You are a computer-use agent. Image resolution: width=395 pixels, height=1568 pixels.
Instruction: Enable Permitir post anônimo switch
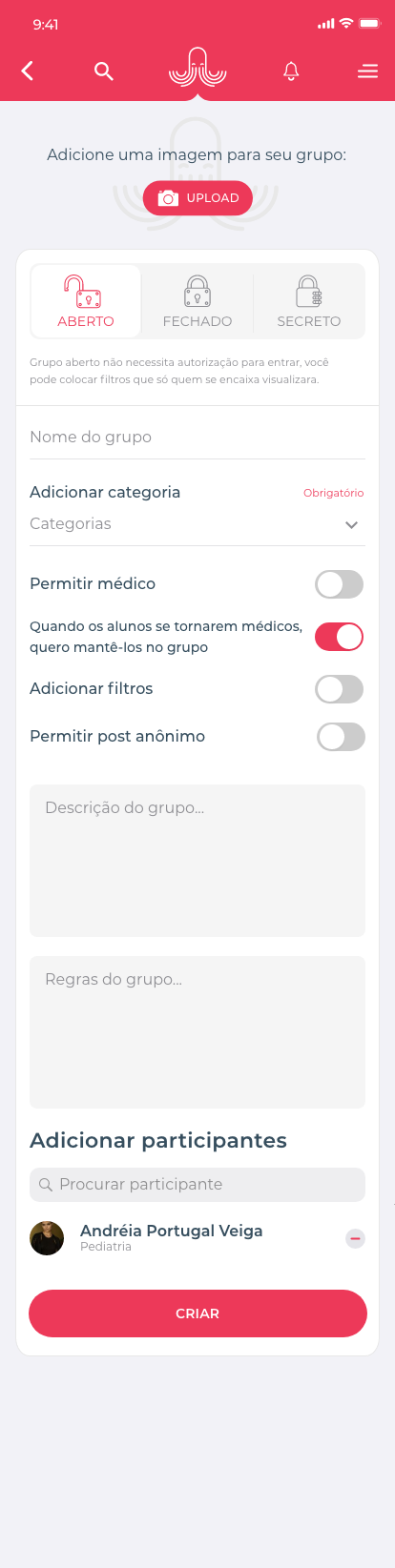(341, 737)
